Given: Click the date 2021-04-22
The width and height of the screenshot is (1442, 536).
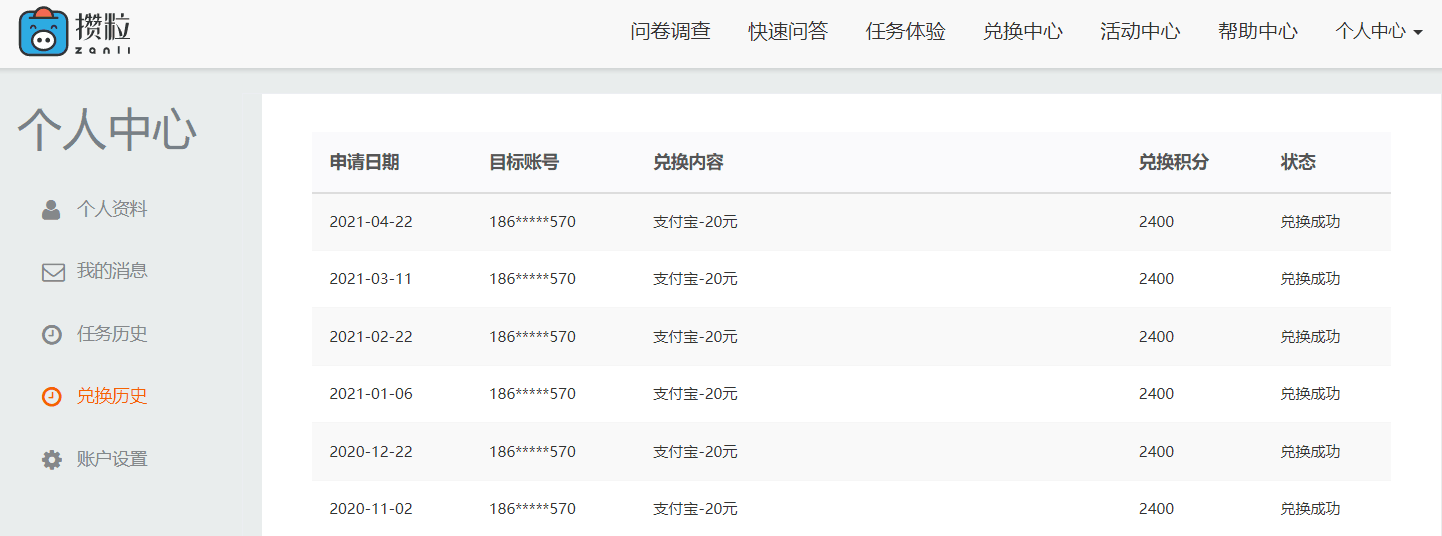Looking at the screenshot, I should click(x=371, y=222).
